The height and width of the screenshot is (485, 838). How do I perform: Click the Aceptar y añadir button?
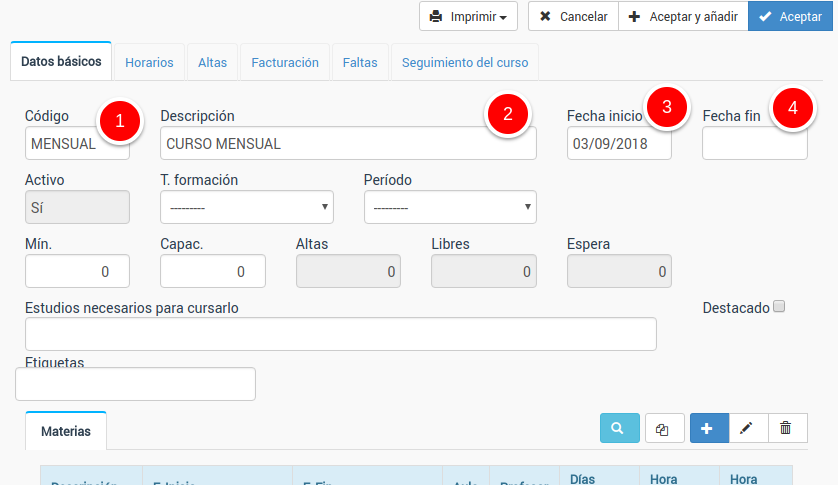[x=682, y=17]
